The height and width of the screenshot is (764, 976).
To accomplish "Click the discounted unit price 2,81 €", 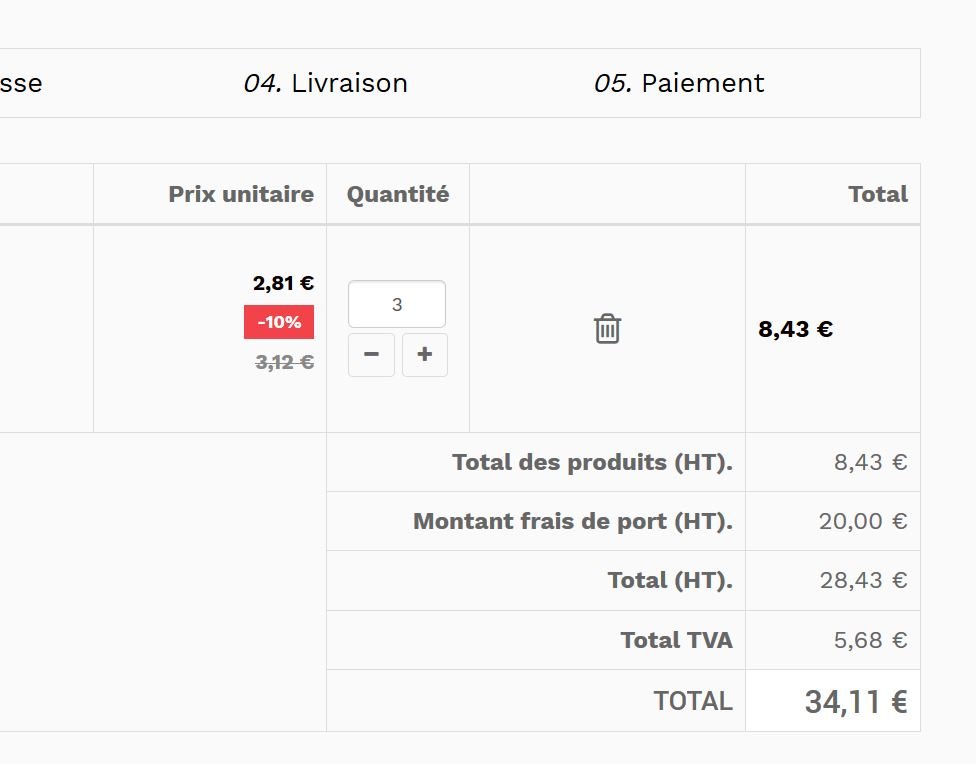I will 283,283.
